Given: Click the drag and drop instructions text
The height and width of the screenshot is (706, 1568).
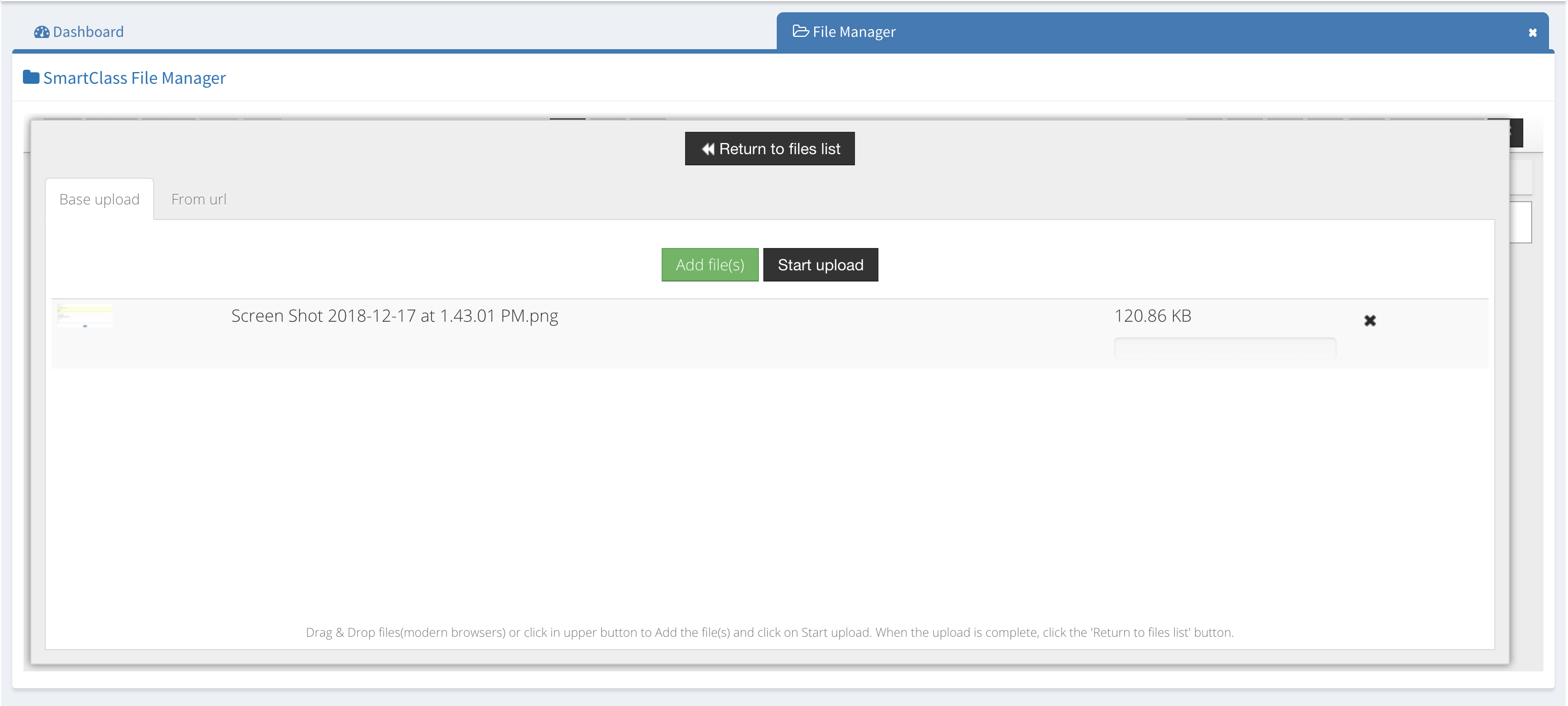Looking at the screenshot, I should 769,632.
